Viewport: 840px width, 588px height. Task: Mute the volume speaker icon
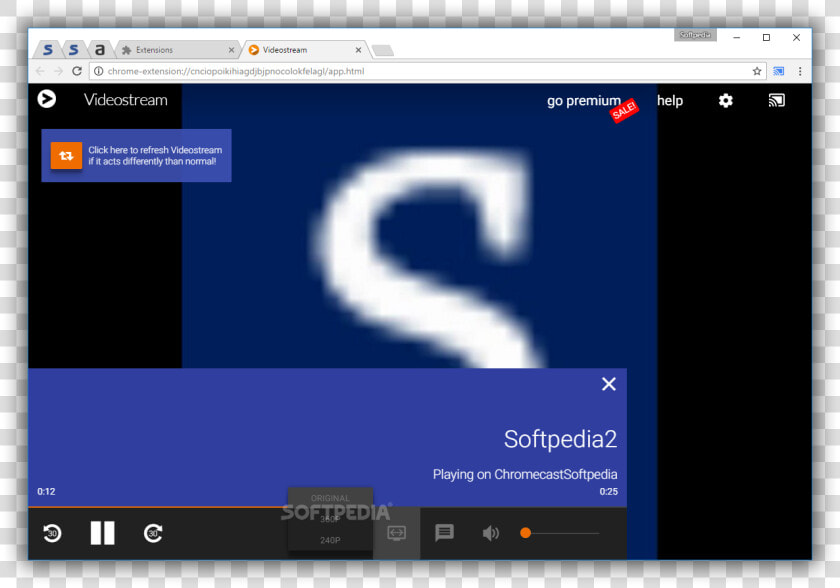(490, 533)
